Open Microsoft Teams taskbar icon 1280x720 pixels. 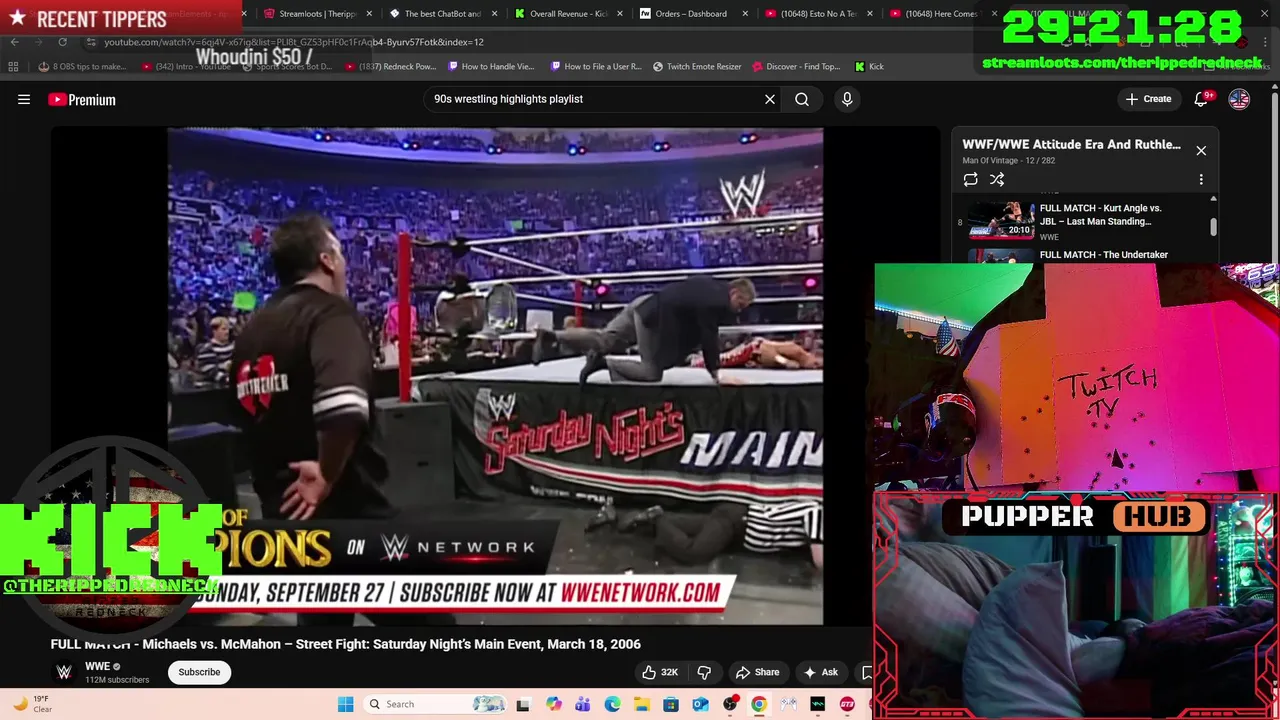(x=582, y=704)
